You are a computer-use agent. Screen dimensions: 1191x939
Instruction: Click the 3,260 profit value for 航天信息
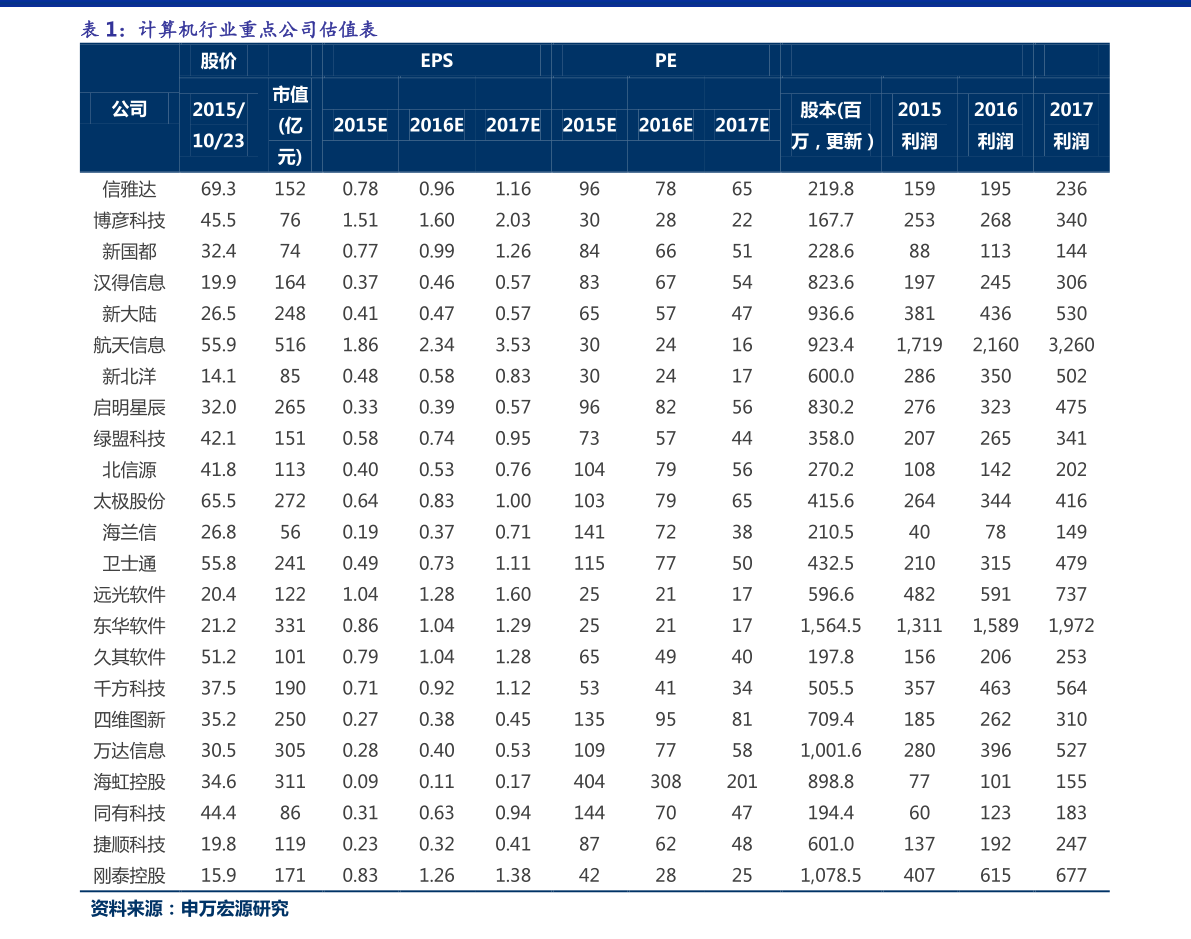(1070, 345)
